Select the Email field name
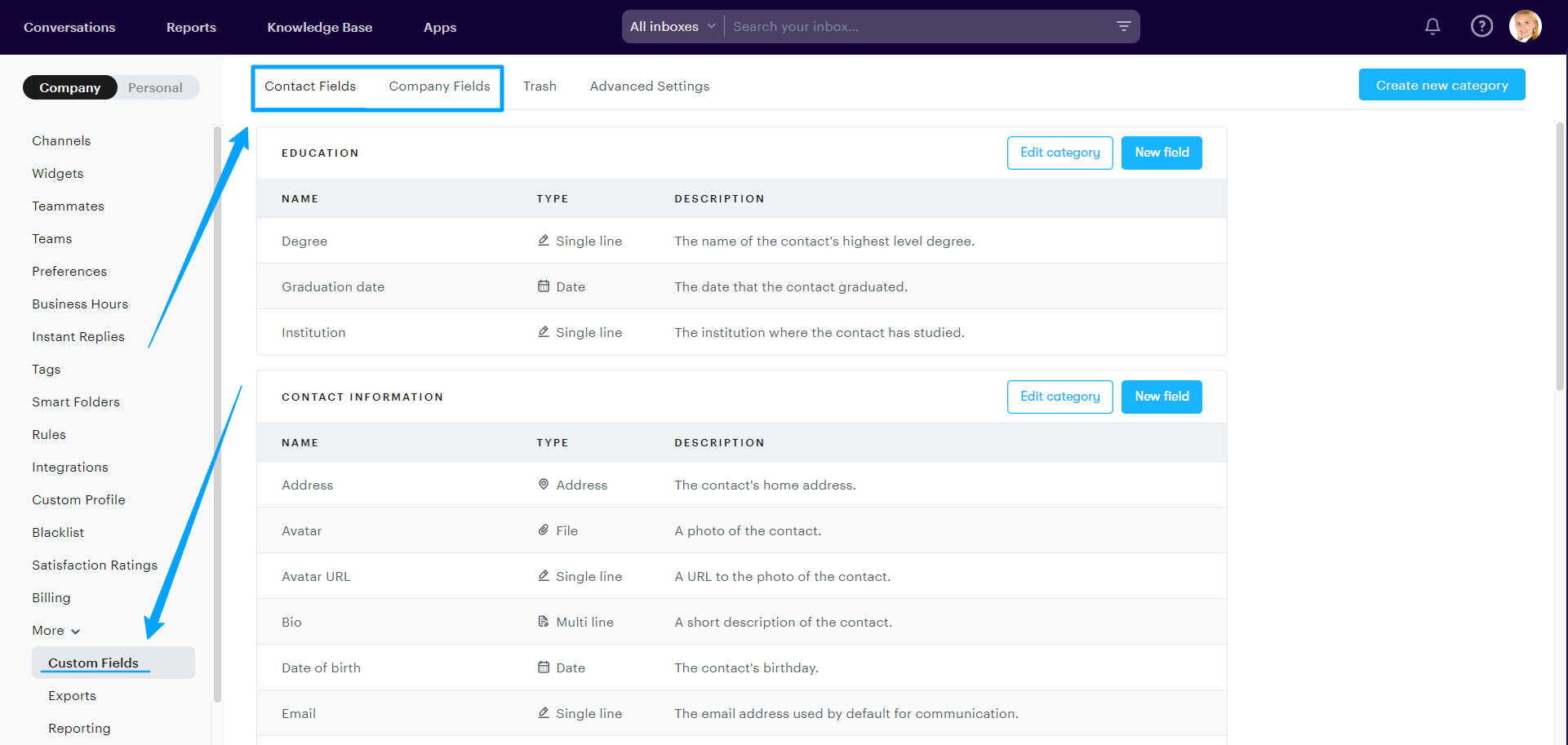Screen dimensions: 1568x745 299,713
